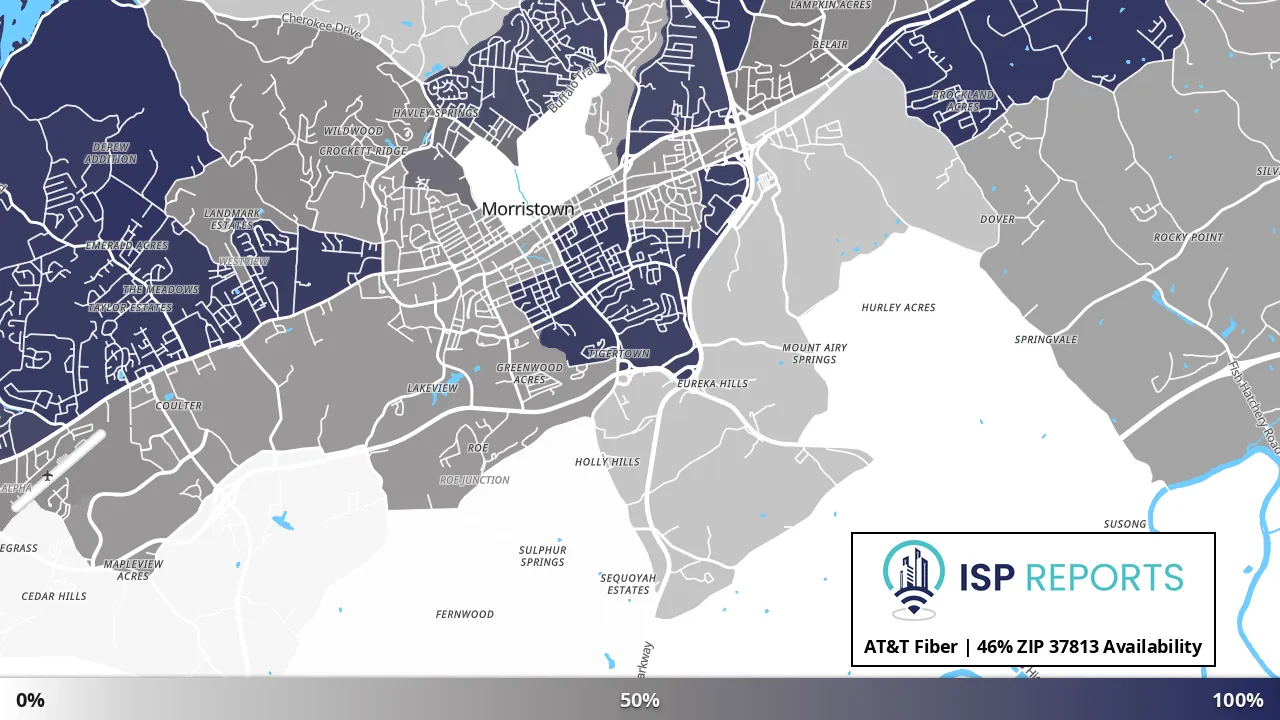The width and height of the screenshot is (1280, 720).
Task: Select the Wildwood label
Action: coord(353,131)
